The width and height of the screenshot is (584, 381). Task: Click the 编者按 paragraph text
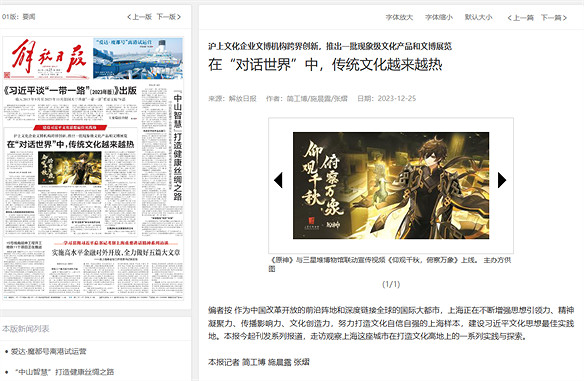[x=391, y=323]
